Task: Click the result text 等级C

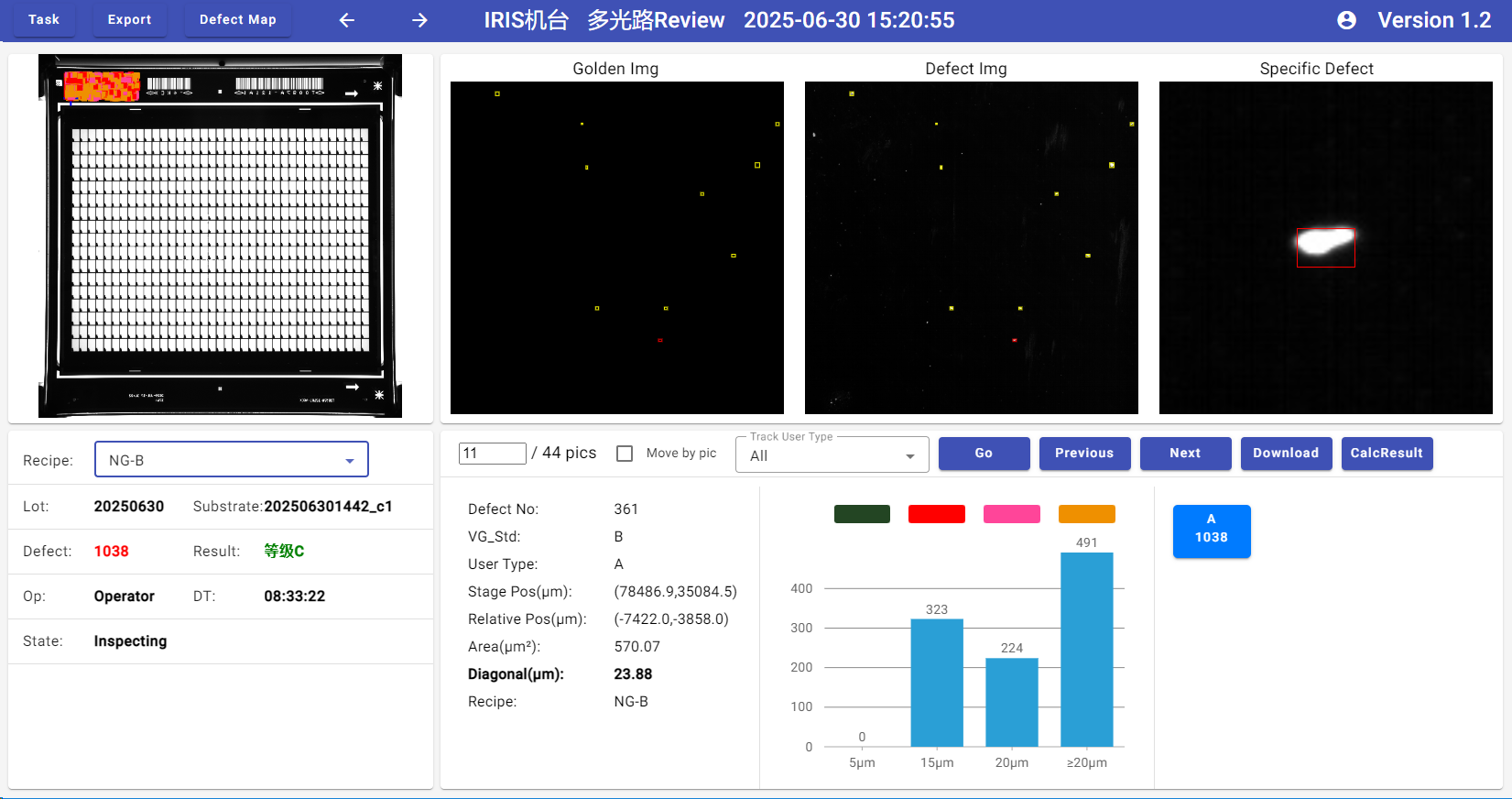Action: 284,551
